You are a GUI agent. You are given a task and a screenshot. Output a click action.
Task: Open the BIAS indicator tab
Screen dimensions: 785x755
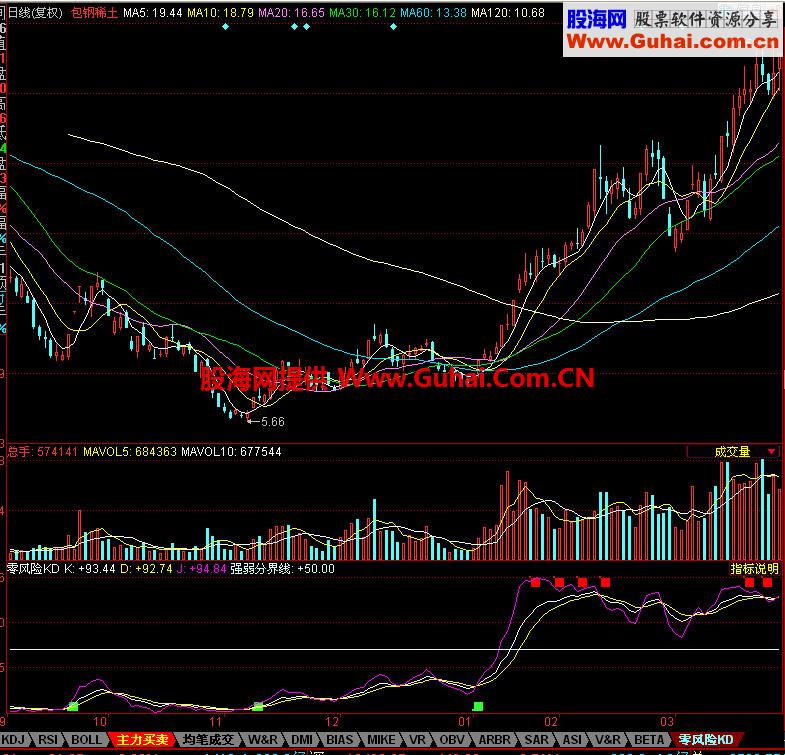coord(339,739)
